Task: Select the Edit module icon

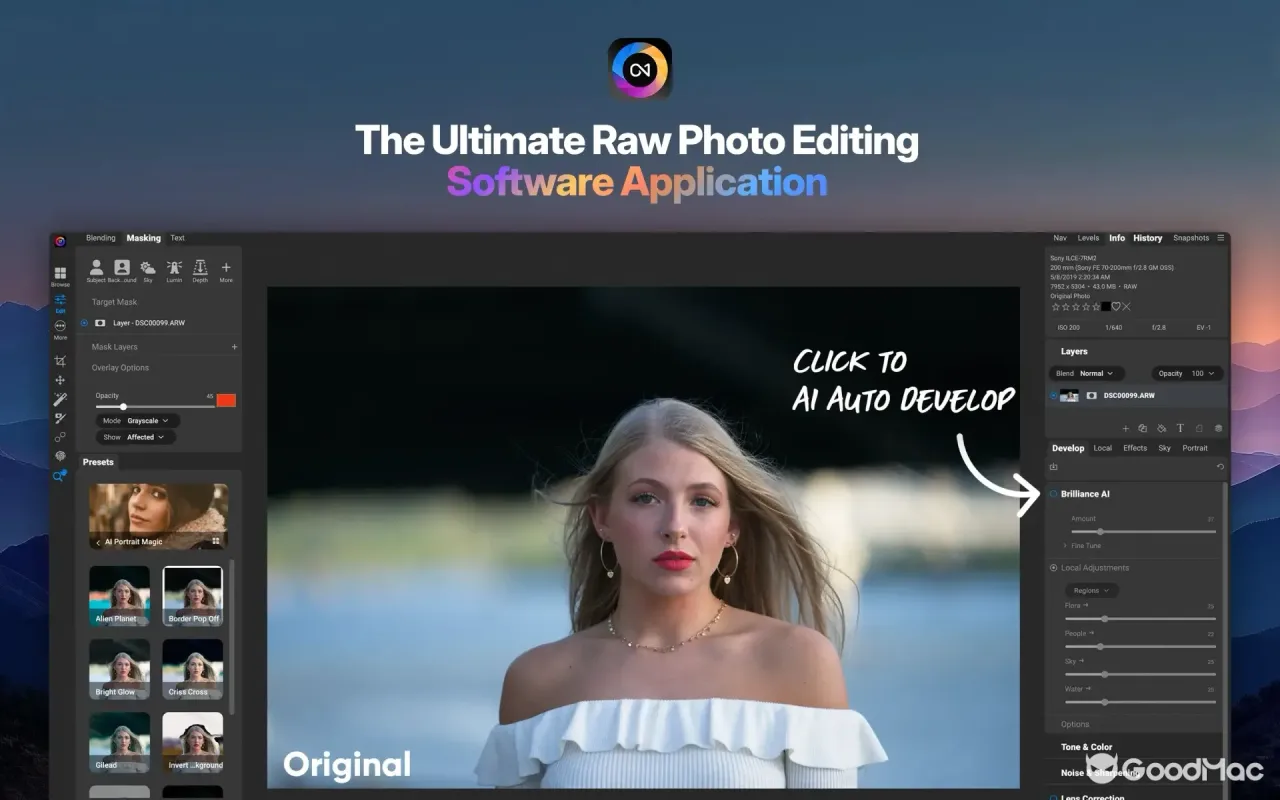Action: pos(60,303)
